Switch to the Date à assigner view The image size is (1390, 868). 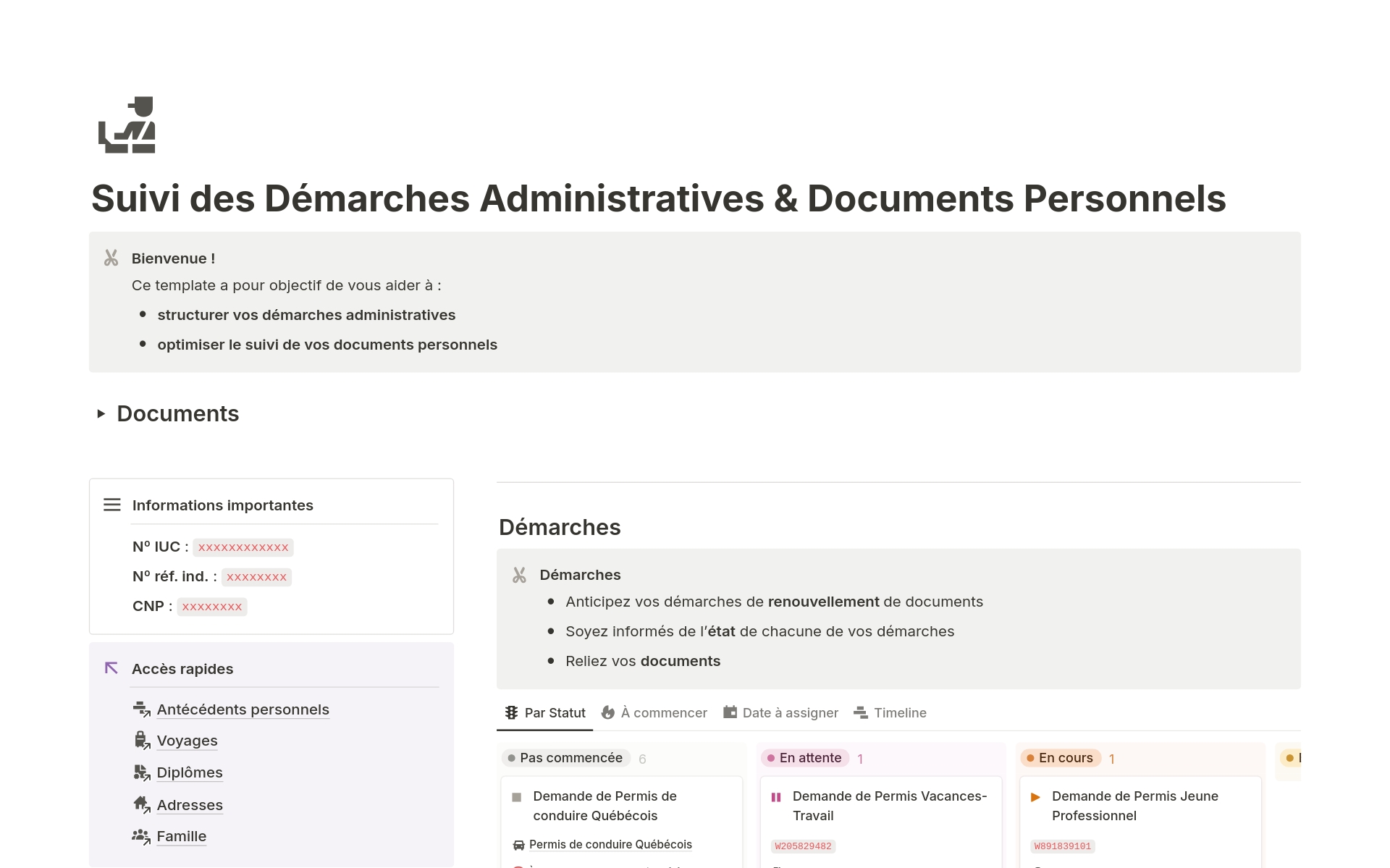point(790,712)
